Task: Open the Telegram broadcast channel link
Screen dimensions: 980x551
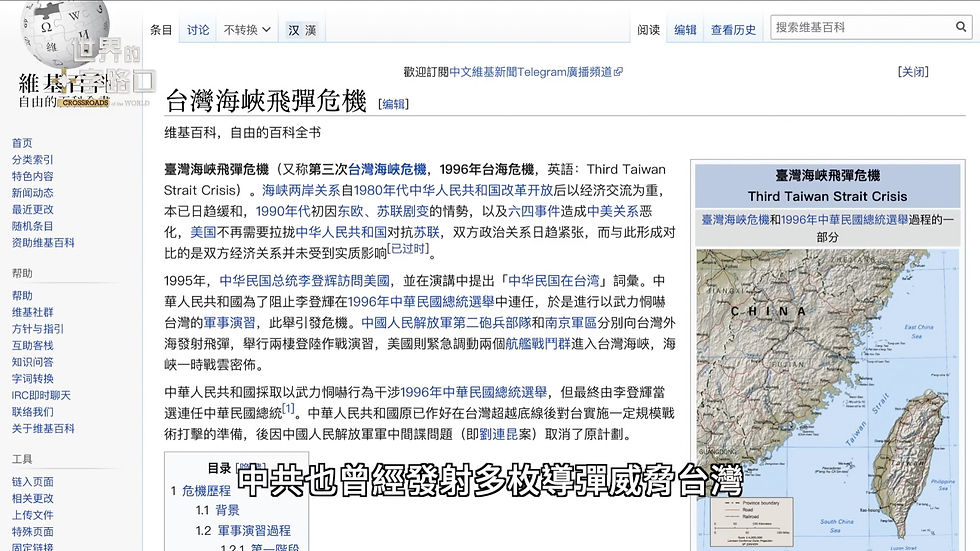Action: 536,72
